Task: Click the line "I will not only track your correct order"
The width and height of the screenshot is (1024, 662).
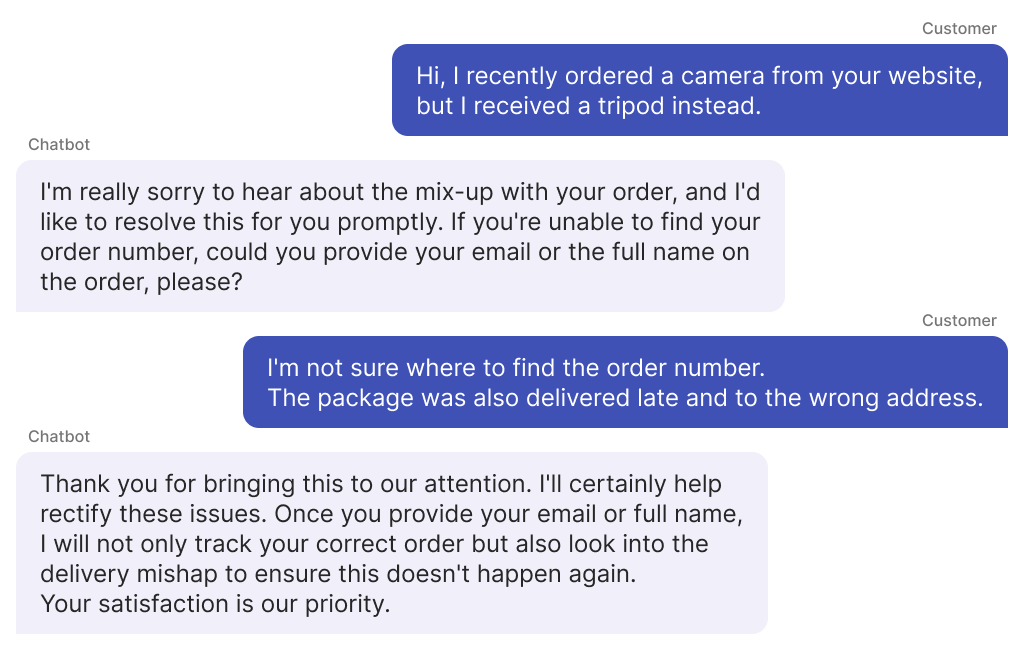Action: tap(374, 544)
